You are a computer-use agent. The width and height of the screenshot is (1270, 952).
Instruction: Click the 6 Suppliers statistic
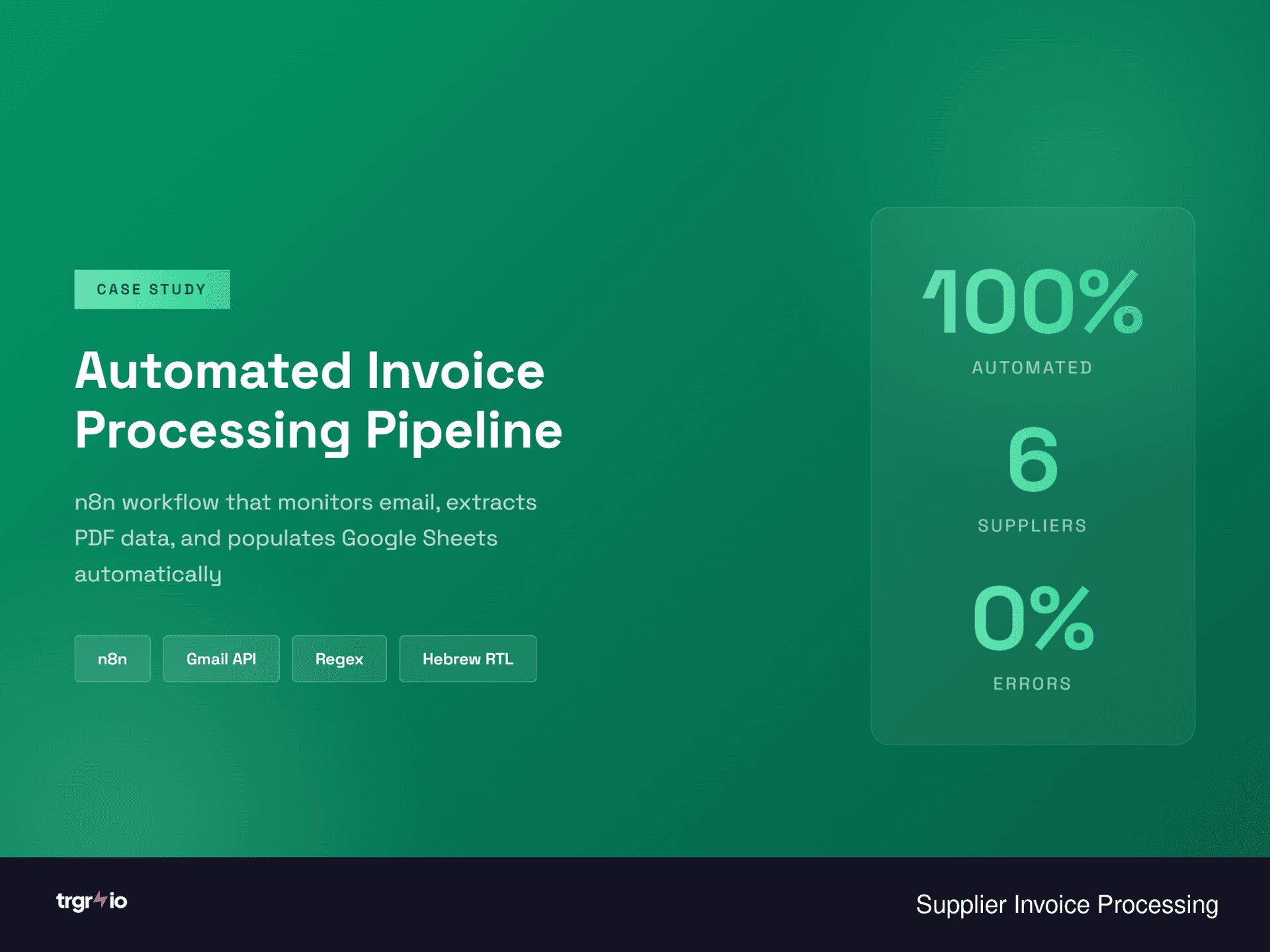tap(1033, 460)
